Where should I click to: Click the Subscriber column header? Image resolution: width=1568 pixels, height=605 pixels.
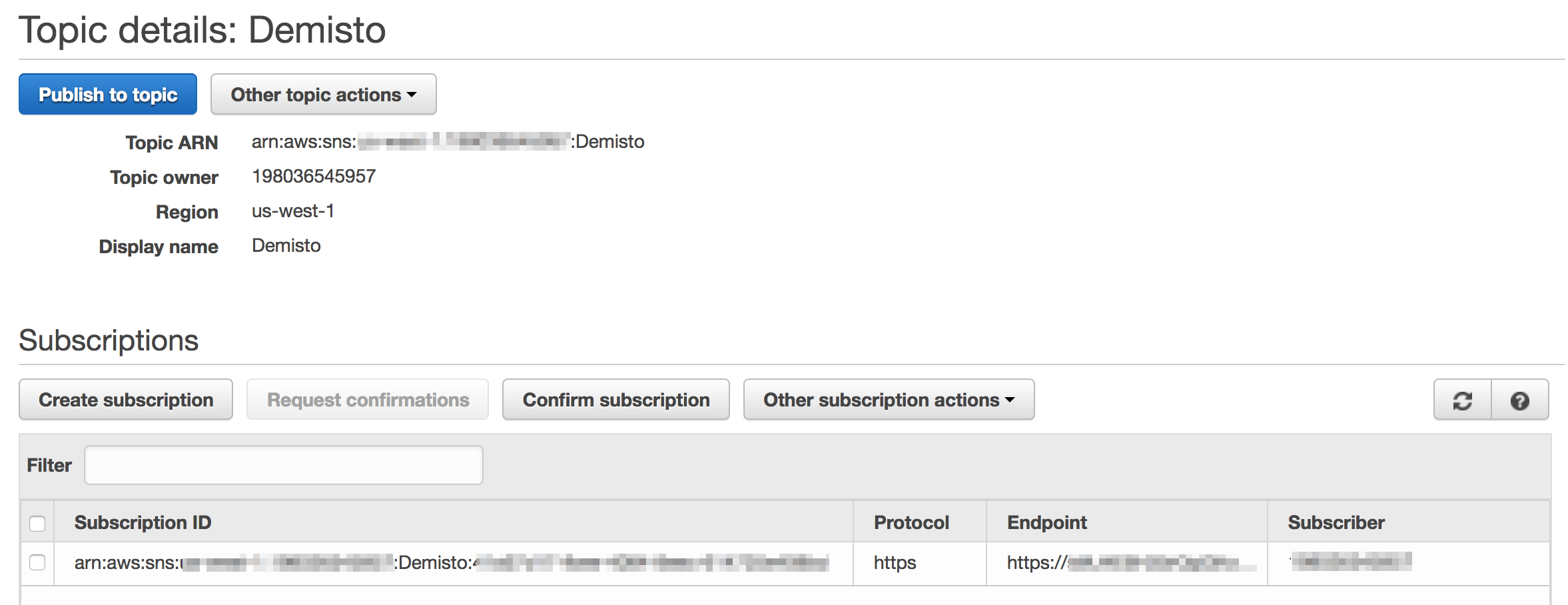[1336, 522]
